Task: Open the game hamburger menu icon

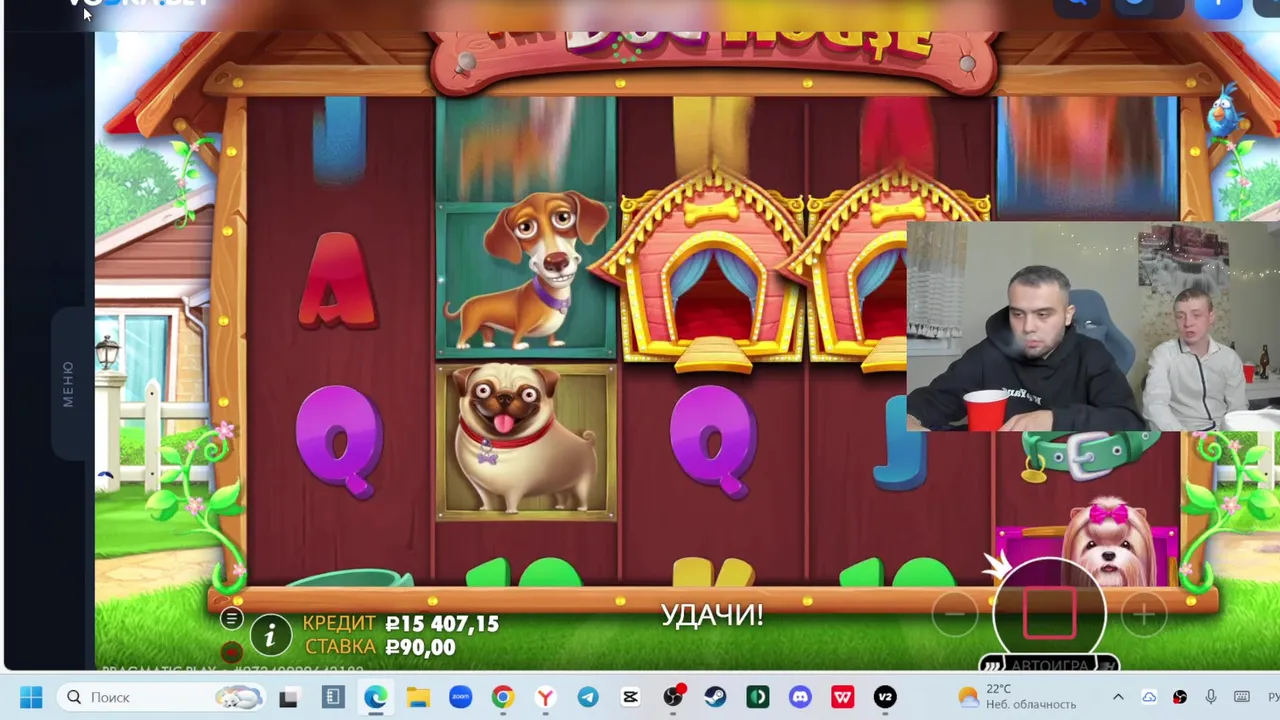Action: tap(231, 618)
